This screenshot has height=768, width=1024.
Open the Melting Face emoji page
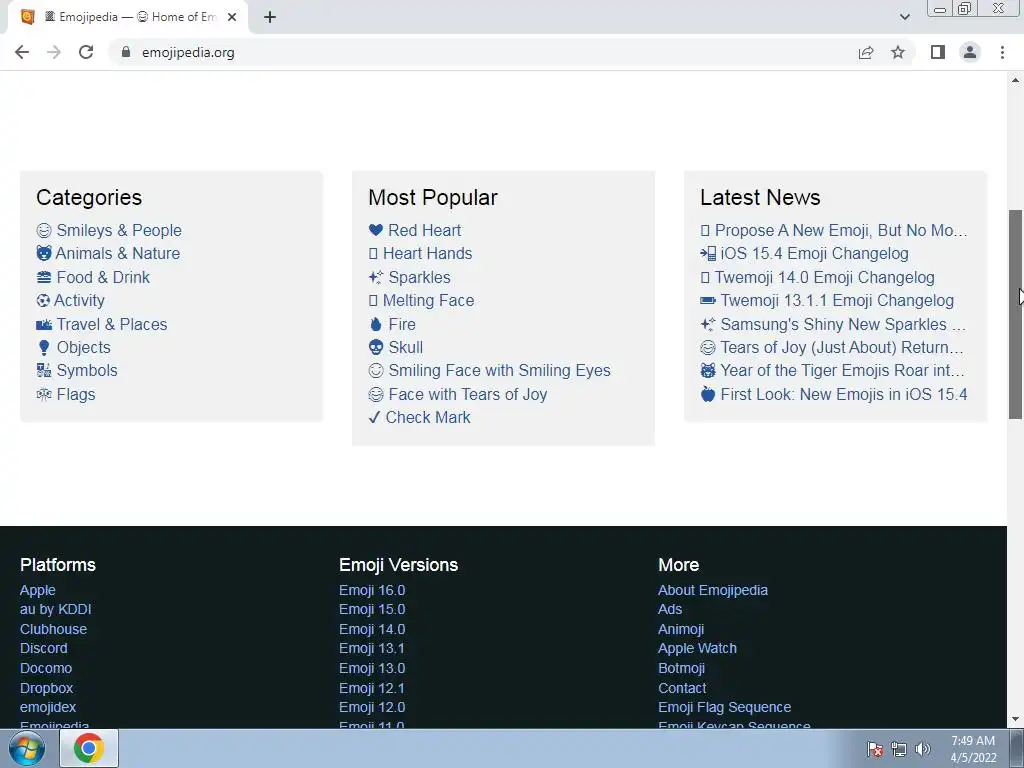428,300
